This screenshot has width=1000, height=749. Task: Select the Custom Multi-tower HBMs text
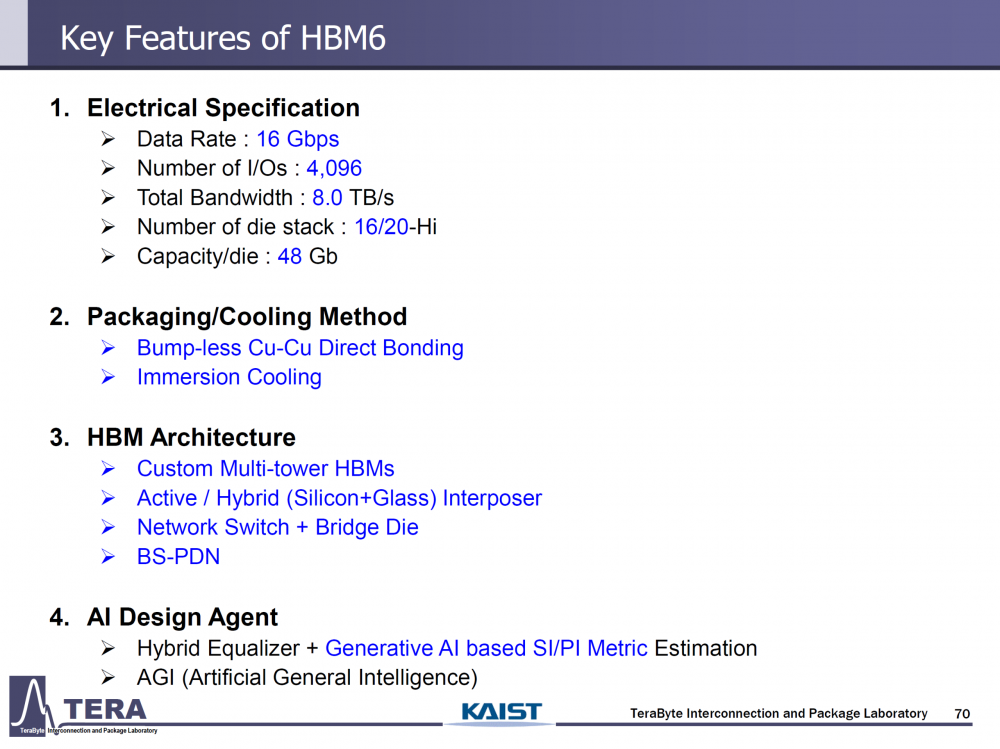(x=265, y=468)
